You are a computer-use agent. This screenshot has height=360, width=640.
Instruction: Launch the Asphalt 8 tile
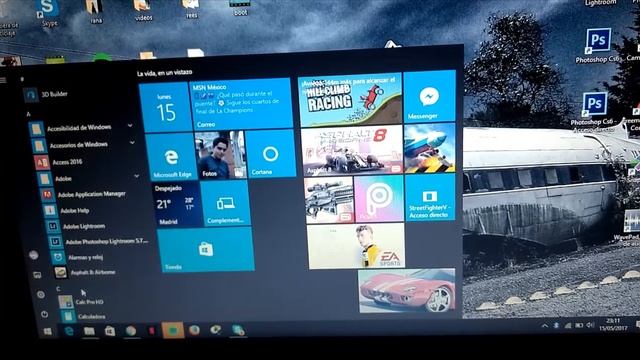pos(352,151)
